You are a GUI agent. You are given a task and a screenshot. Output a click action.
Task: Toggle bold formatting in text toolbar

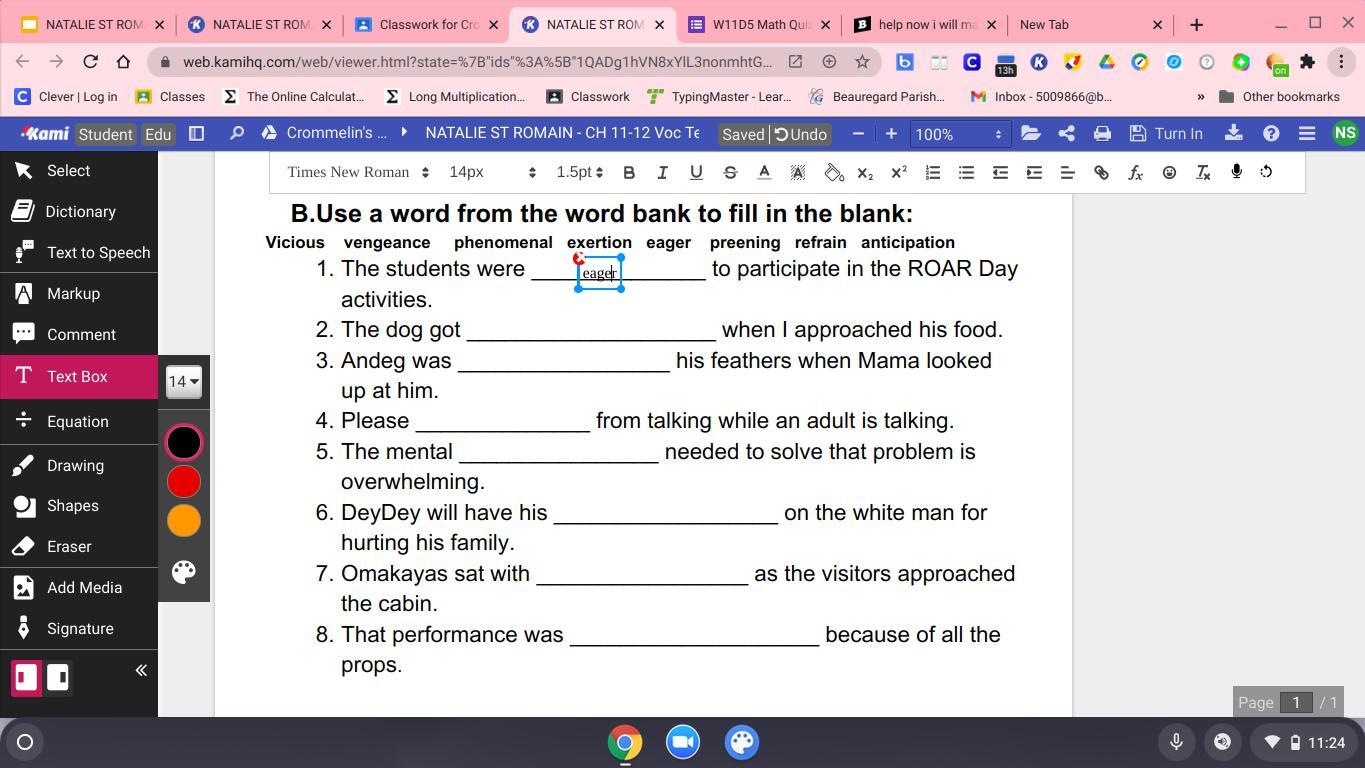click(629, 172)
